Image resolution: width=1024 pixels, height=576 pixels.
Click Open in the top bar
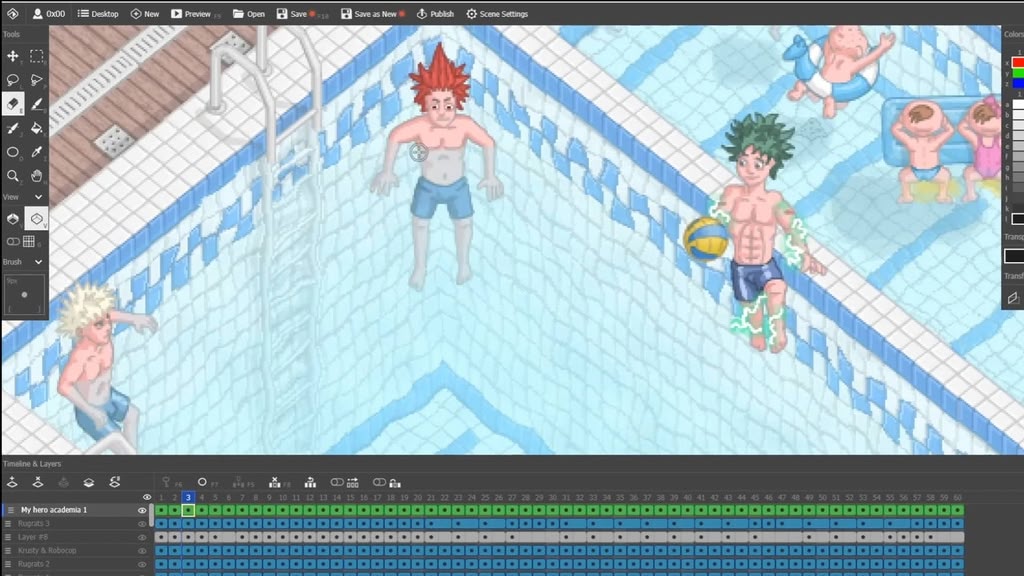coord(249,14)
